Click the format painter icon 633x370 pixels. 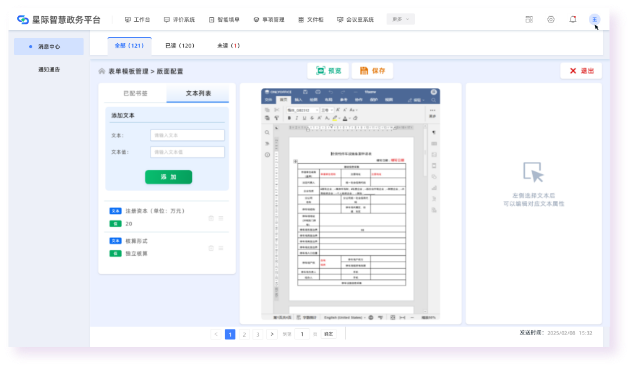pyautogui.click(x=277, y=118)
